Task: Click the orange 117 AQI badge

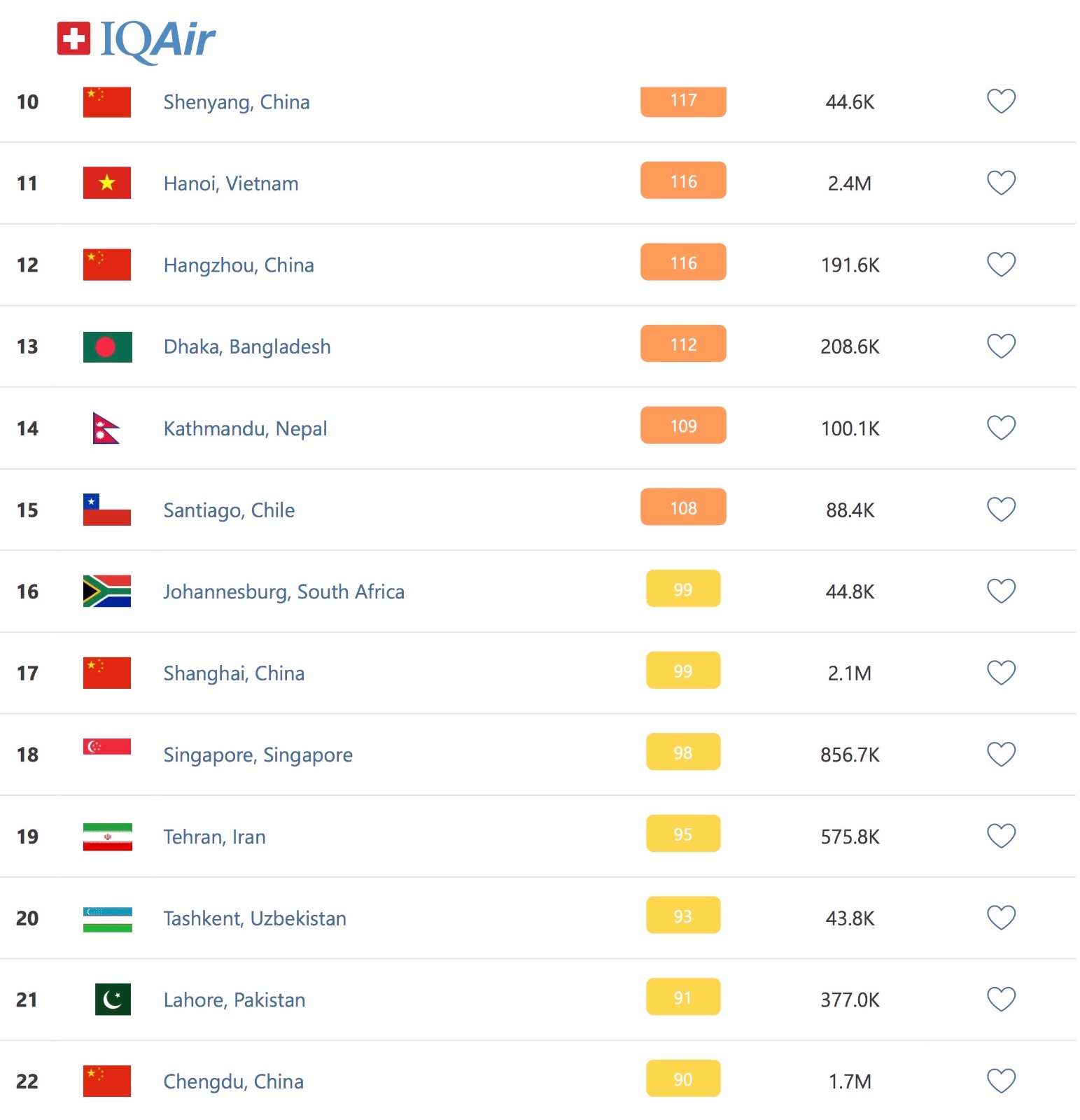Action: click(x=683, y=101)
